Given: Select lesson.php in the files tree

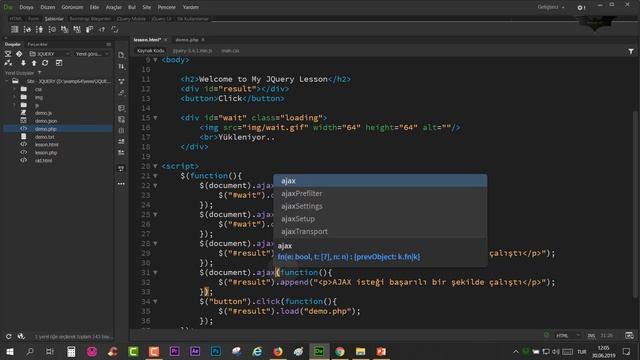Looking at the screenshot, I should (x=46, y=153).
